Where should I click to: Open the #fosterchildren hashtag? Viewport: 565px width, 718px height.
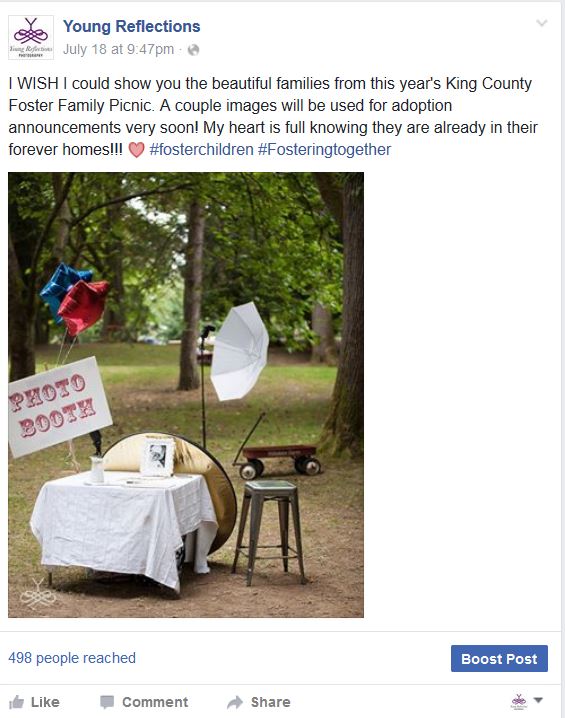pos(201,149)
